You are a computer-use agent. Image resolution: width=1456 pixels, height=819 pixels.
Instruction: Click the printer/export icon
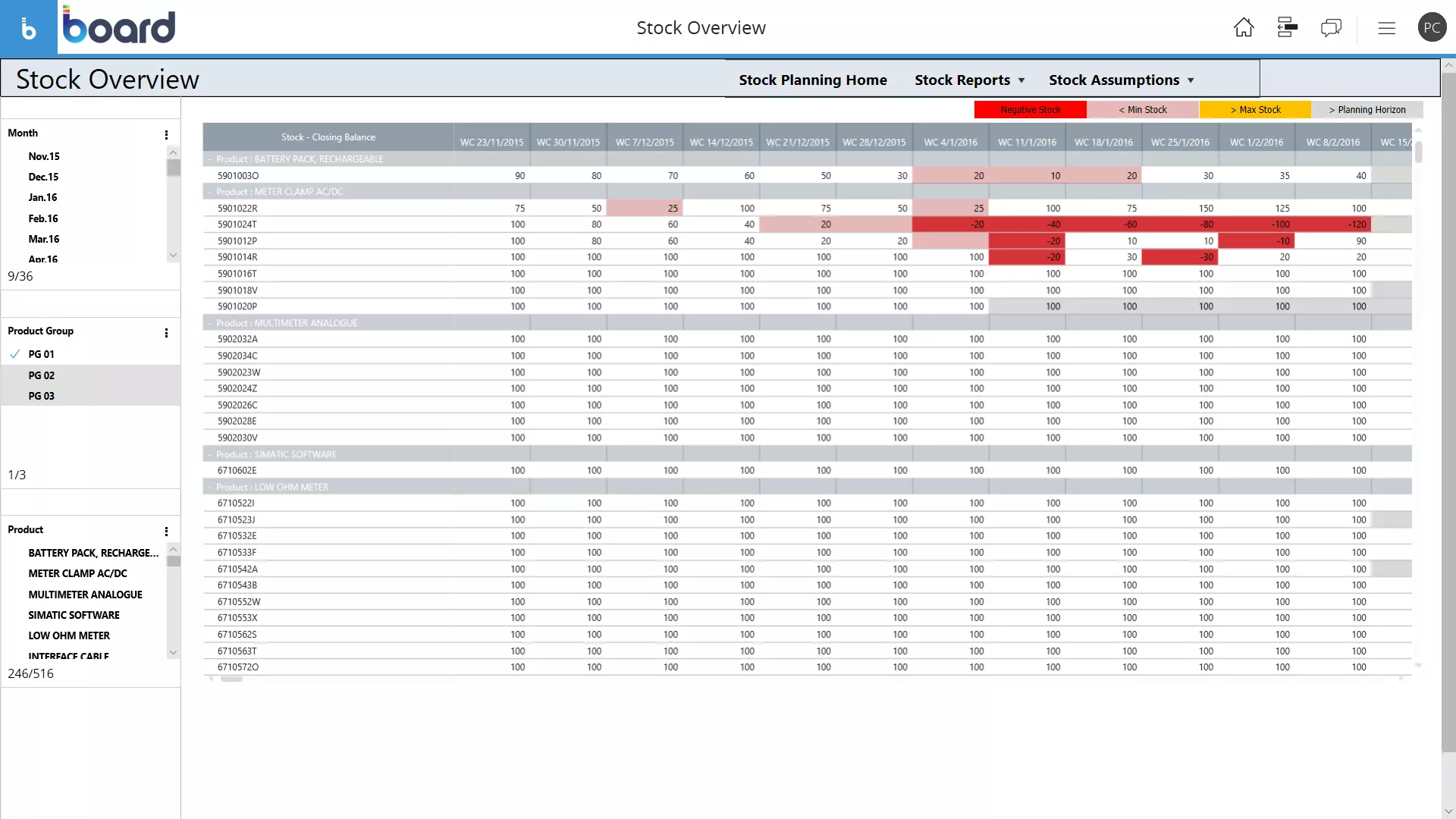pos(1288,27)
